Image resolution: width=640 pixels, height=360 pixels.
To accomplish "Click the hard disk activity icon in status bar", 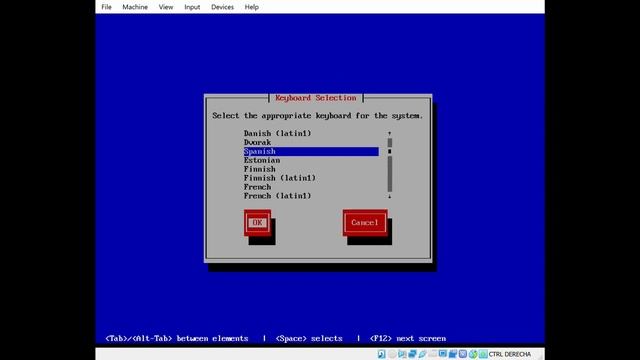I will tap(382, 354).
